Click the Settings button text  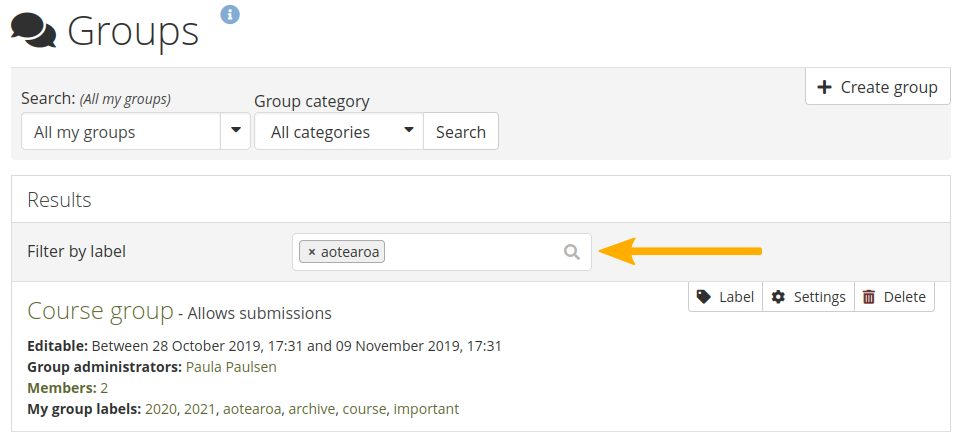coord(819,297)
